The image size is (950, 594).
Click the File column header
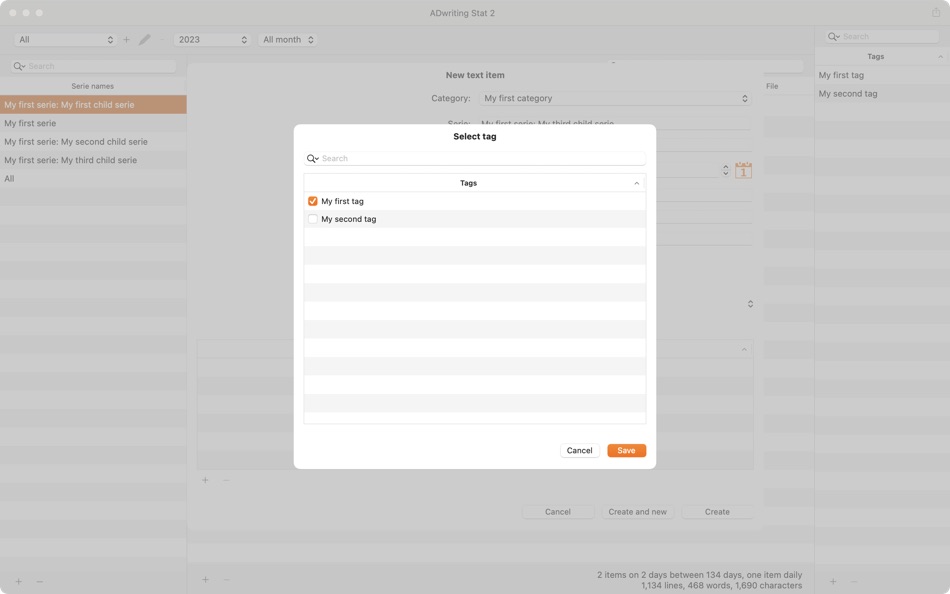772,86
